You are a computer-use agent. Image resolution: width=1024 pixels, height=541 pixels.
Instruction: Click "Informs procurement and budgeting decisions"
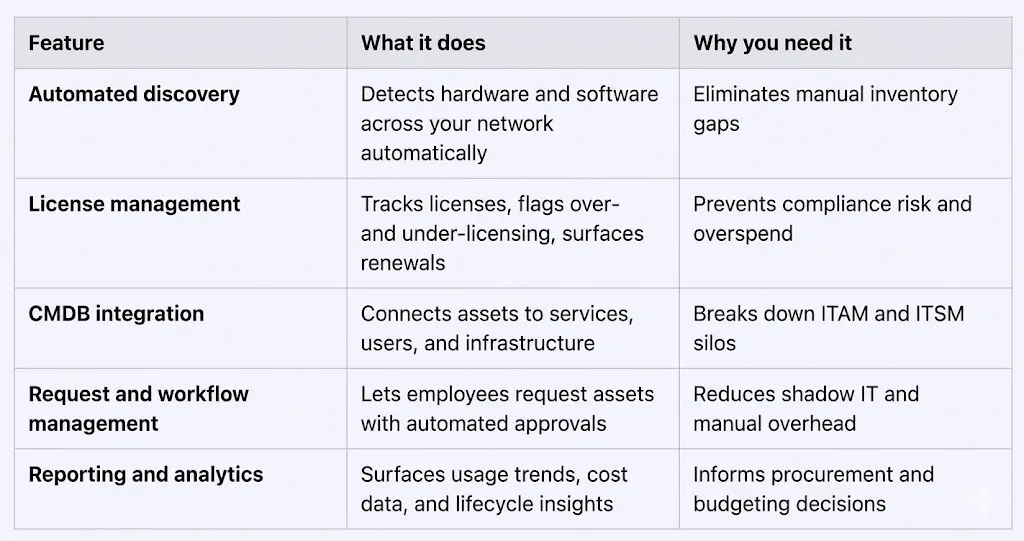(x=813, y=488)
